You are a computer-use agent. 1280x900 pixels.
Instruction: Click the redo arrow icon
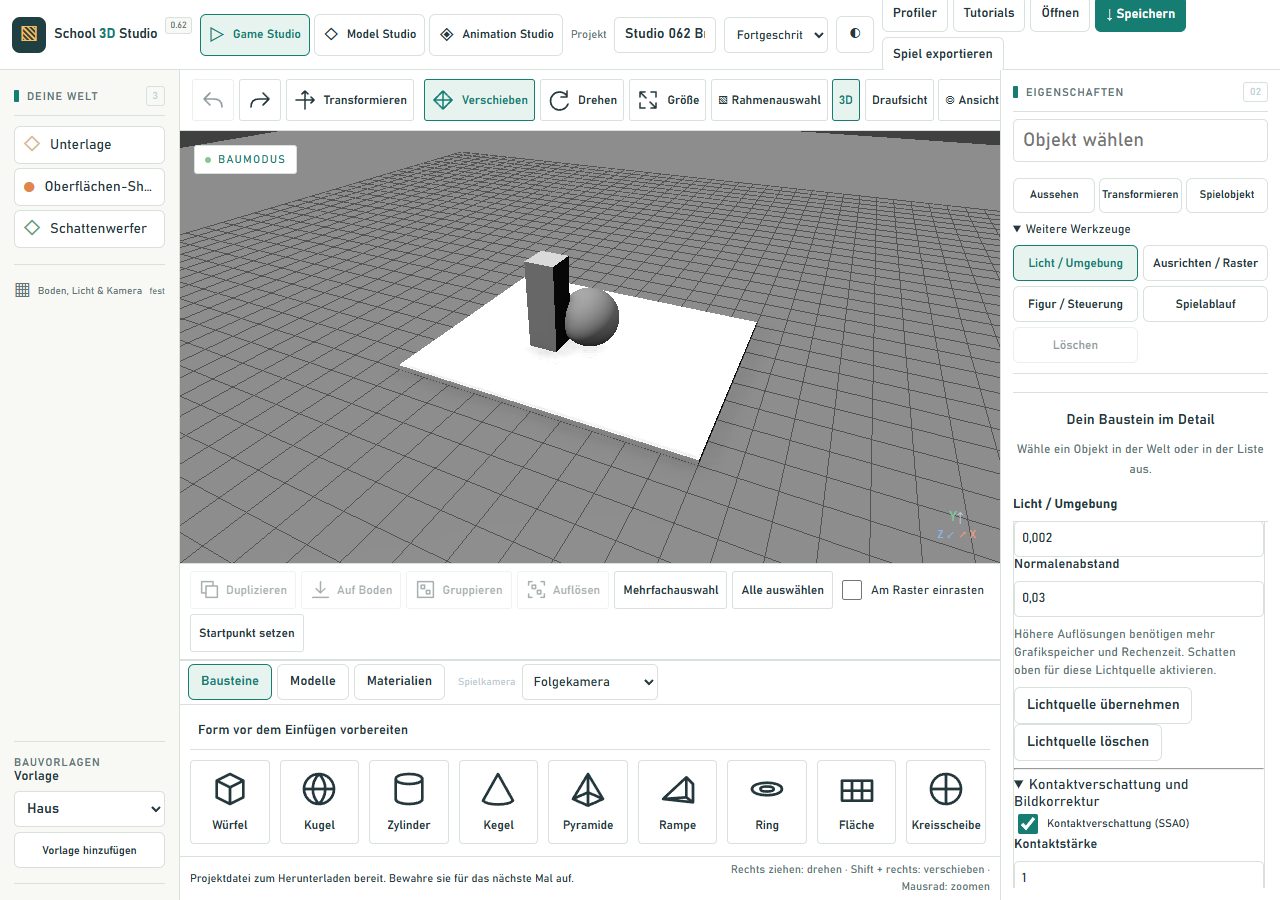click(x=259, y=100)
